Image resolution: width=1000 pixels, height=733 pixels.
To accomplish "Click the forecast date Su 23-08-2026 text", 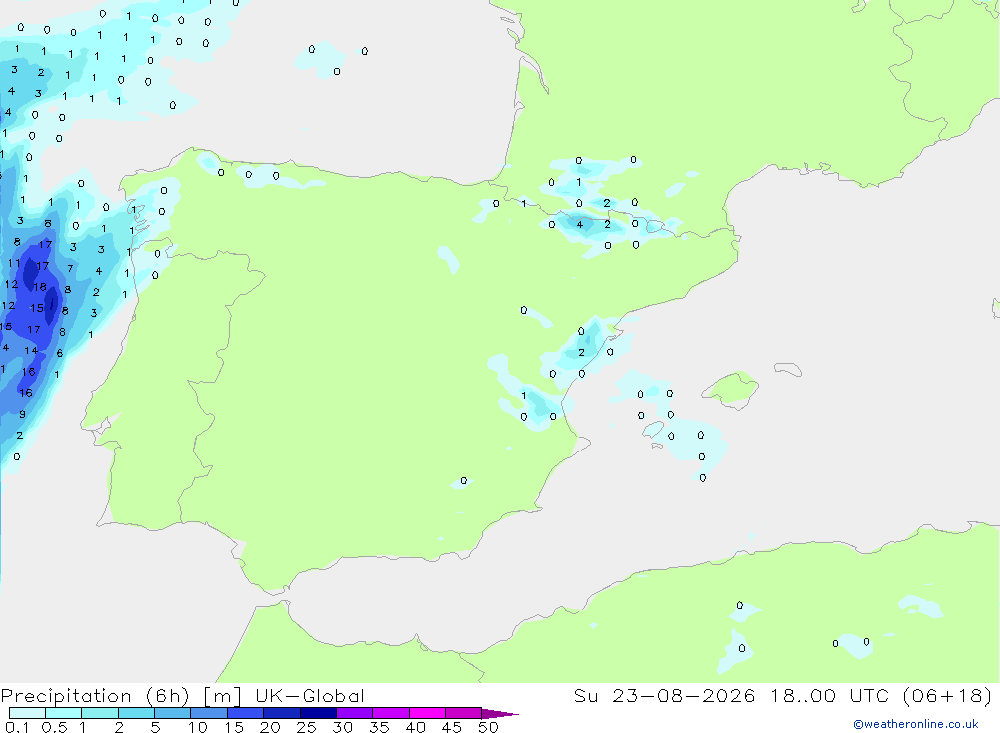I will 664,695.
